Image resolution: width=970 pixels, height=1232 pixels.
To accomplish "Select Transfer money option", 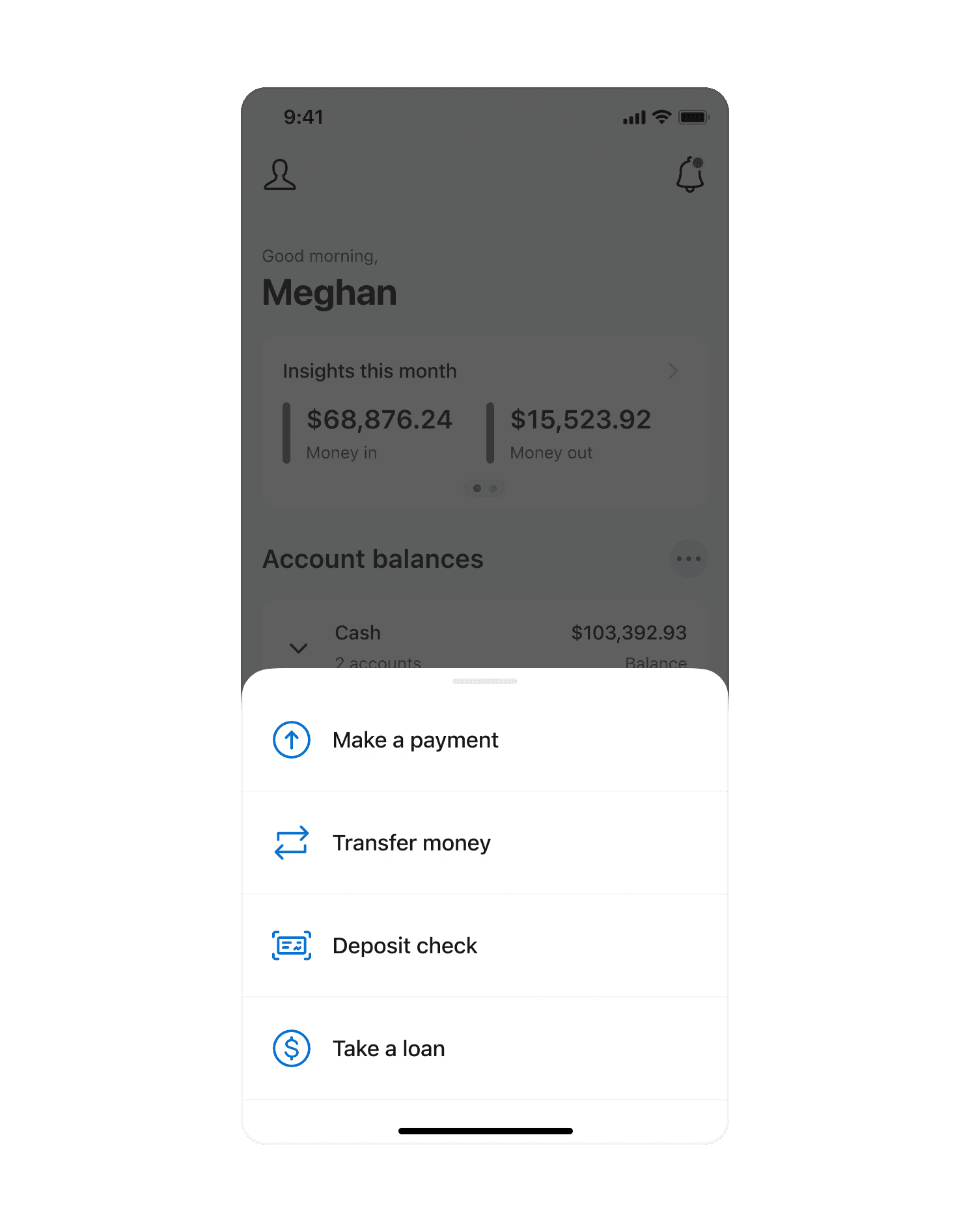I will pos(485,843).
